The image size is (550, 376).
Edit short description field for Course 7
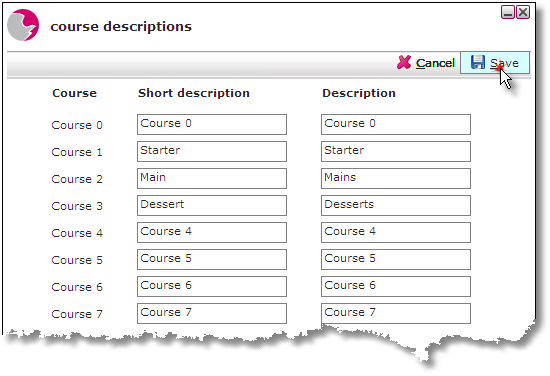(x=212, y=313)
